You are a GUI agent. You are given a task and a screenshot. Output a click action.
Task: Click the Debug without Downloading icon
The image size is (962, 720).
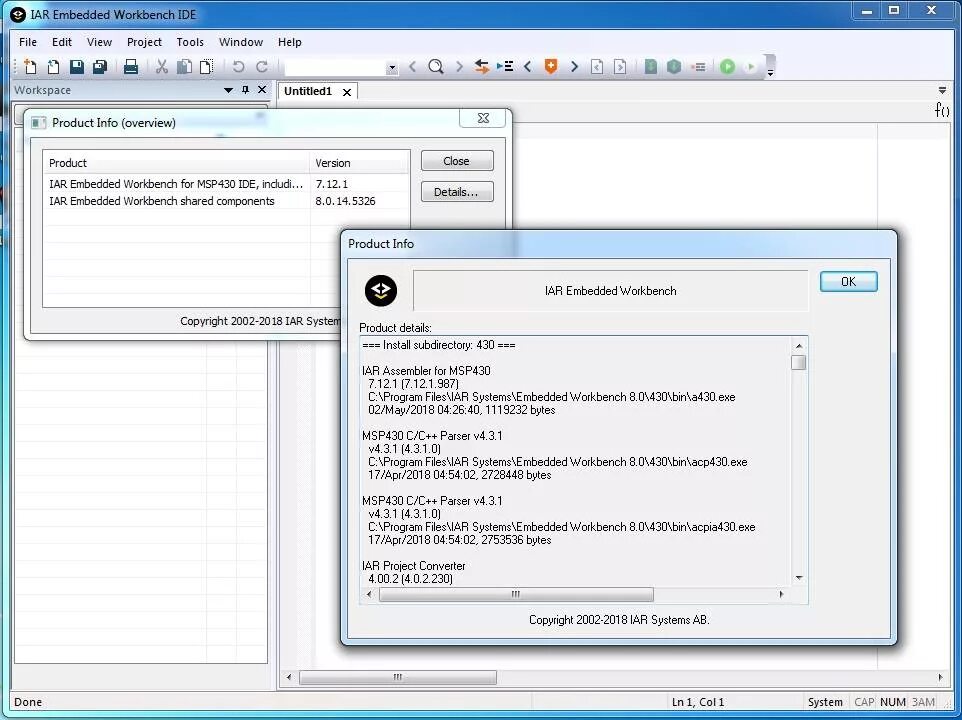pyautogui.click(x=750, y=66)
